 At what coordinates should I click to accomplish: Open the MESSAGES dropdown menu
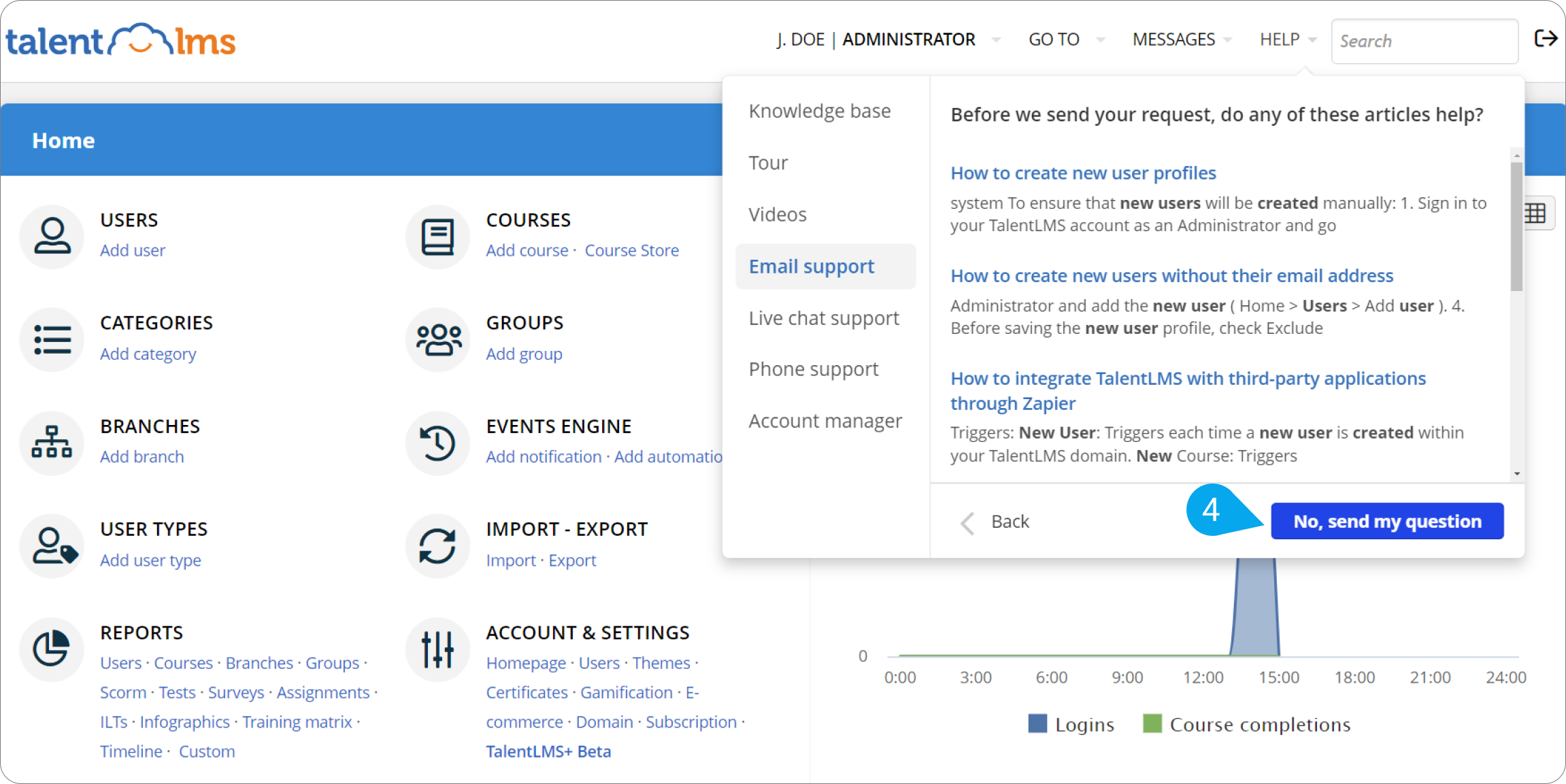[1182, 39]
